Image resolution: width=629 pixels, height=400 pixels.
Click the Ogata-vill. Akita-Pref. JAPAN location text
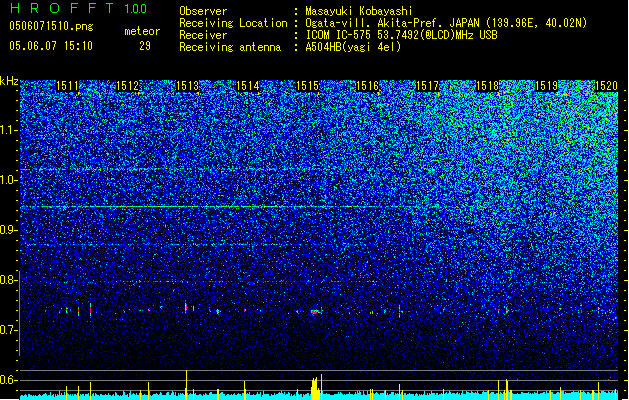446,23
